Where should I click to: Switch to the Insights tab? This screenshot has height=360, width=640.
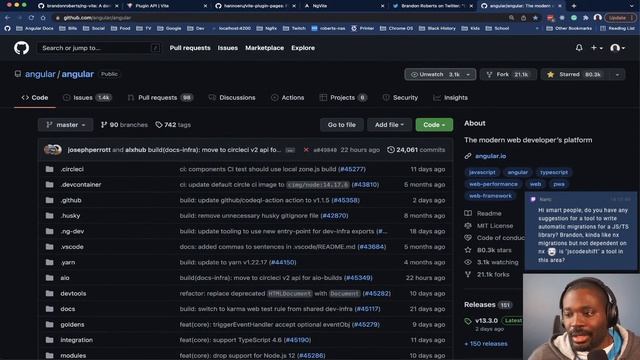click(x=450, y=98)
